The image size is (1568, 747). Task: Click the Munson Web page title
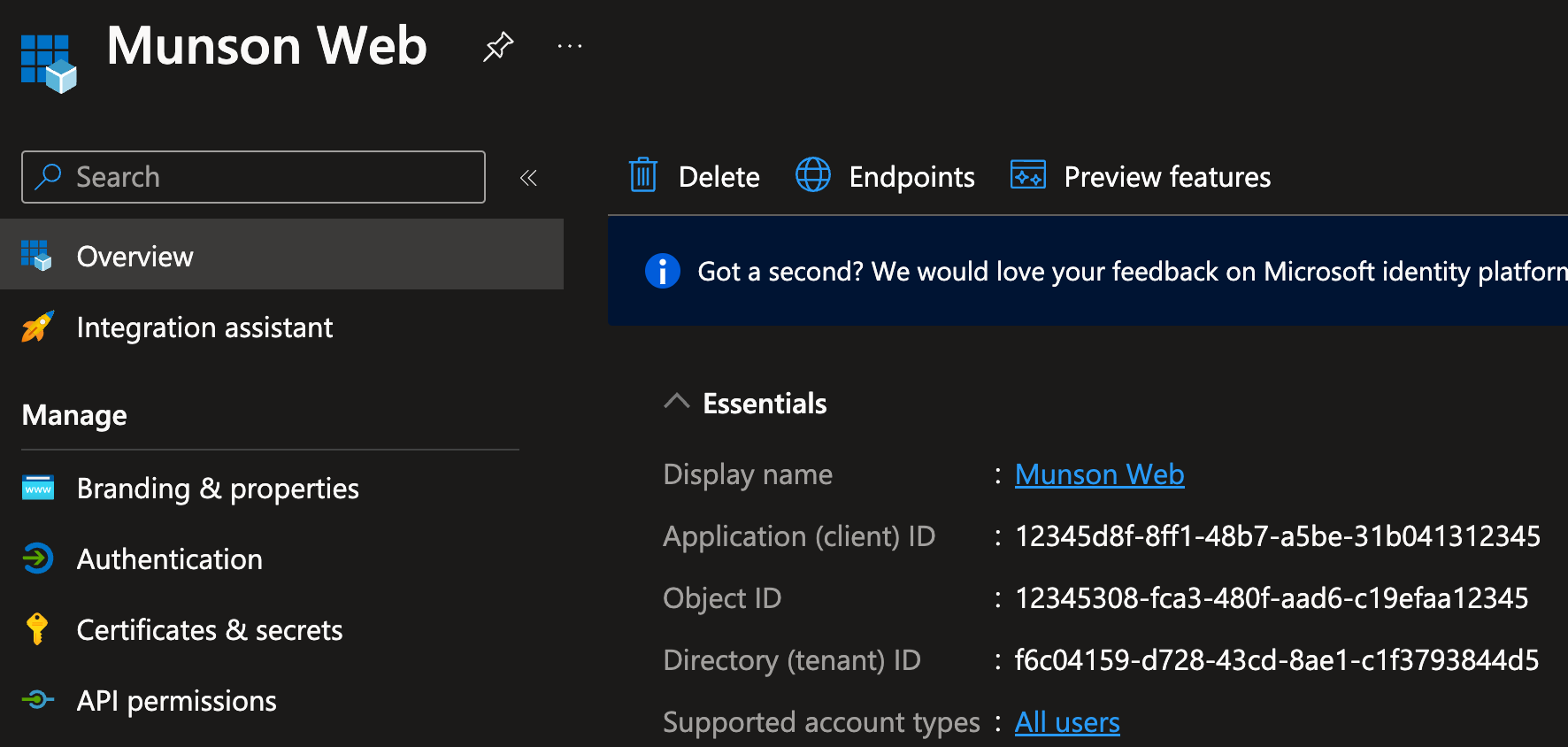266,45
